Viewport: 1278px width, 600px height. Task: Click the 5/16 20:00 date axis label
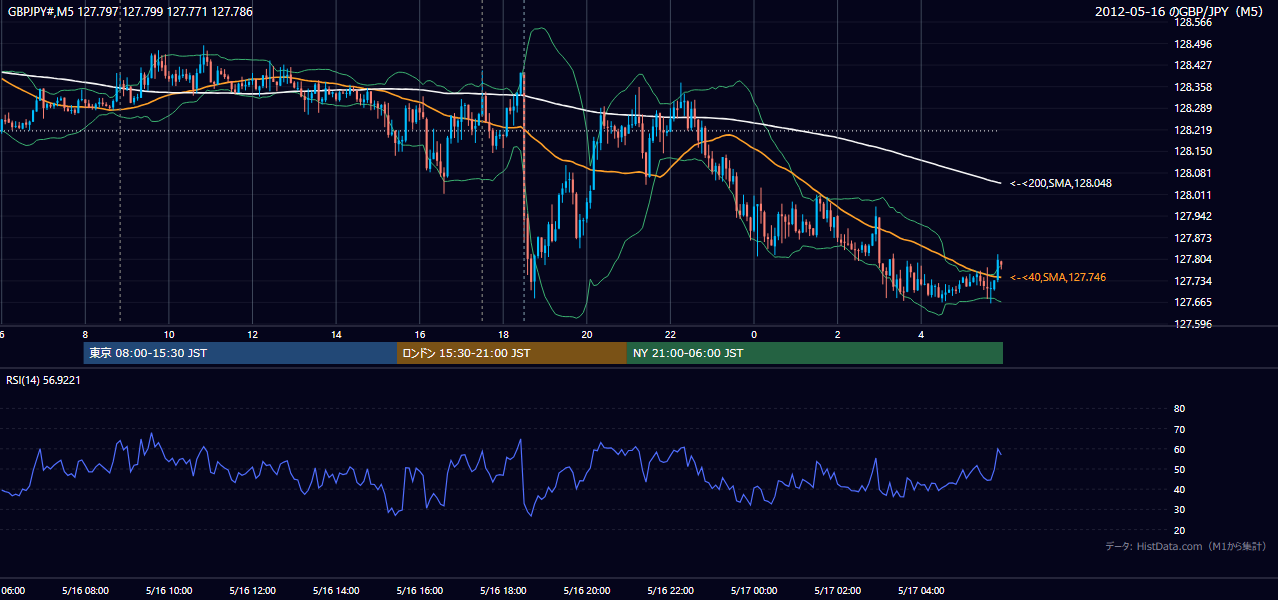pos(587,591)
